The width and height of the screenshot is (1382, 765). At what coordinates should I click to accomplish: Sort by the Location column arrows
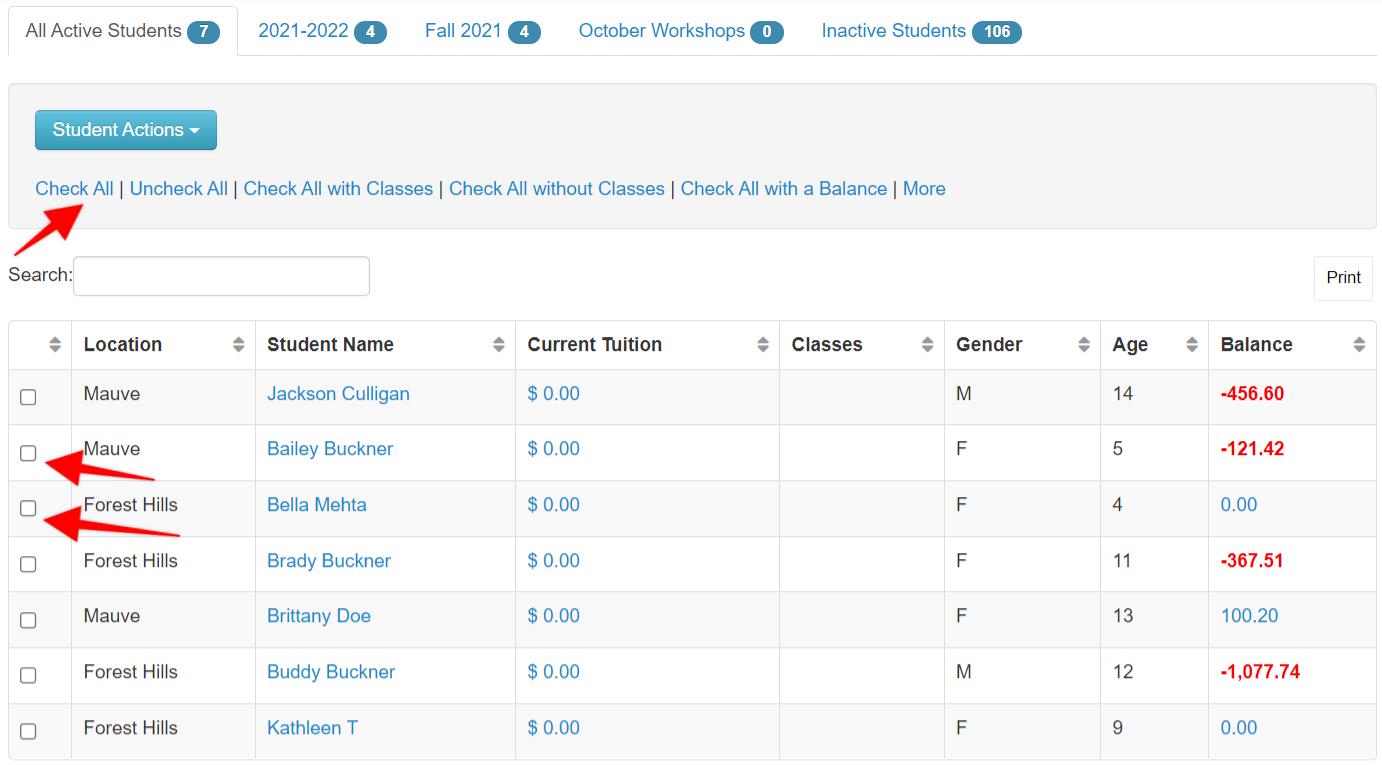238,345
